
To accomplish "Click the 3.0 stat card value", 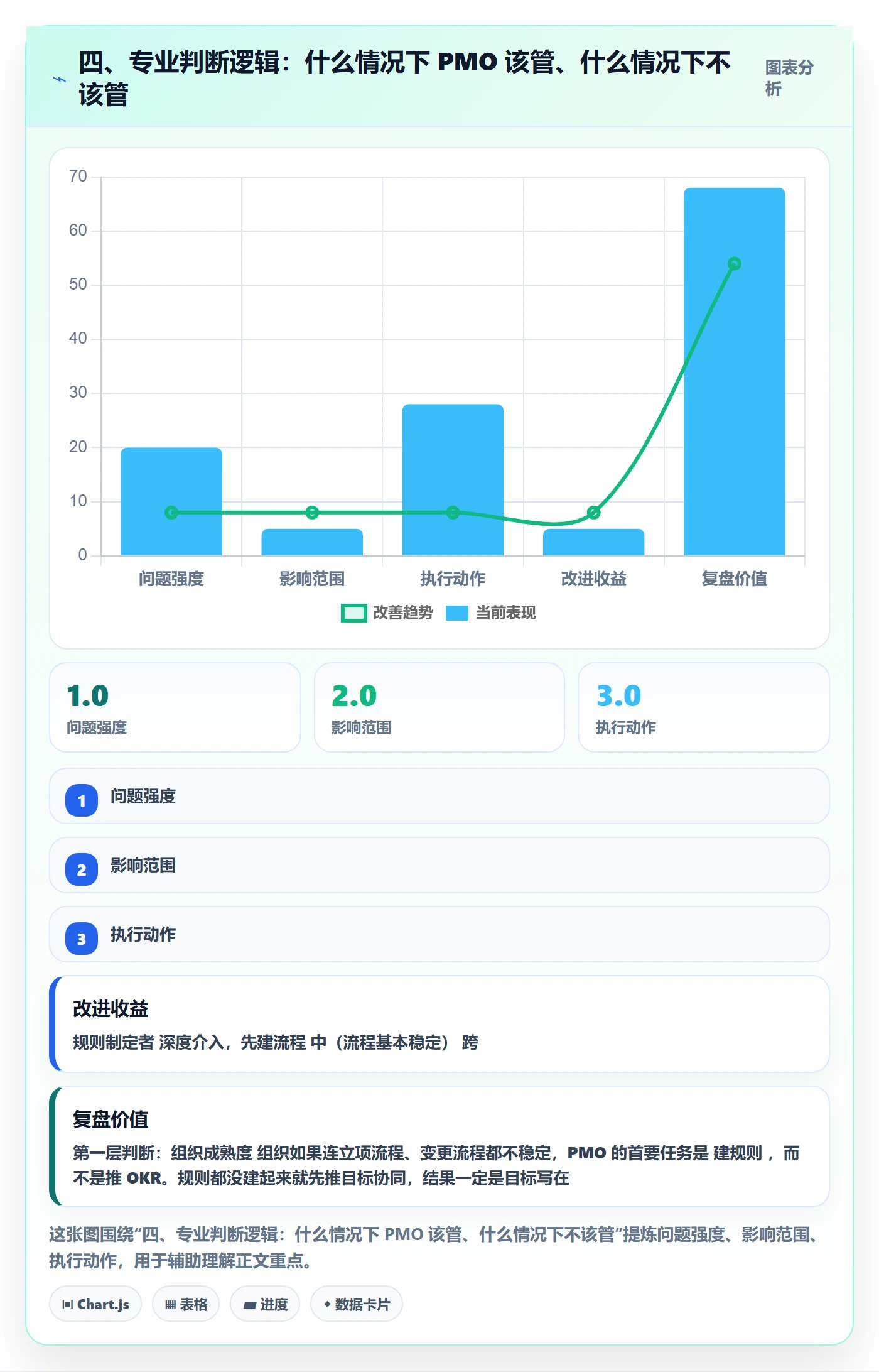I will tap(618, 695).
